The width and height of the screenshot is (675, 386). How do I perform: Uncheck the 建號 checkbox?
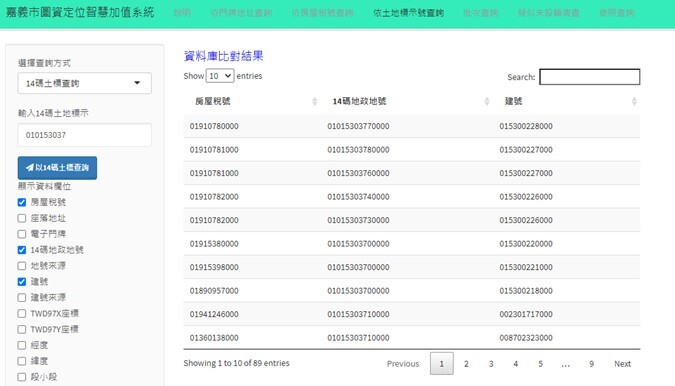22,281
